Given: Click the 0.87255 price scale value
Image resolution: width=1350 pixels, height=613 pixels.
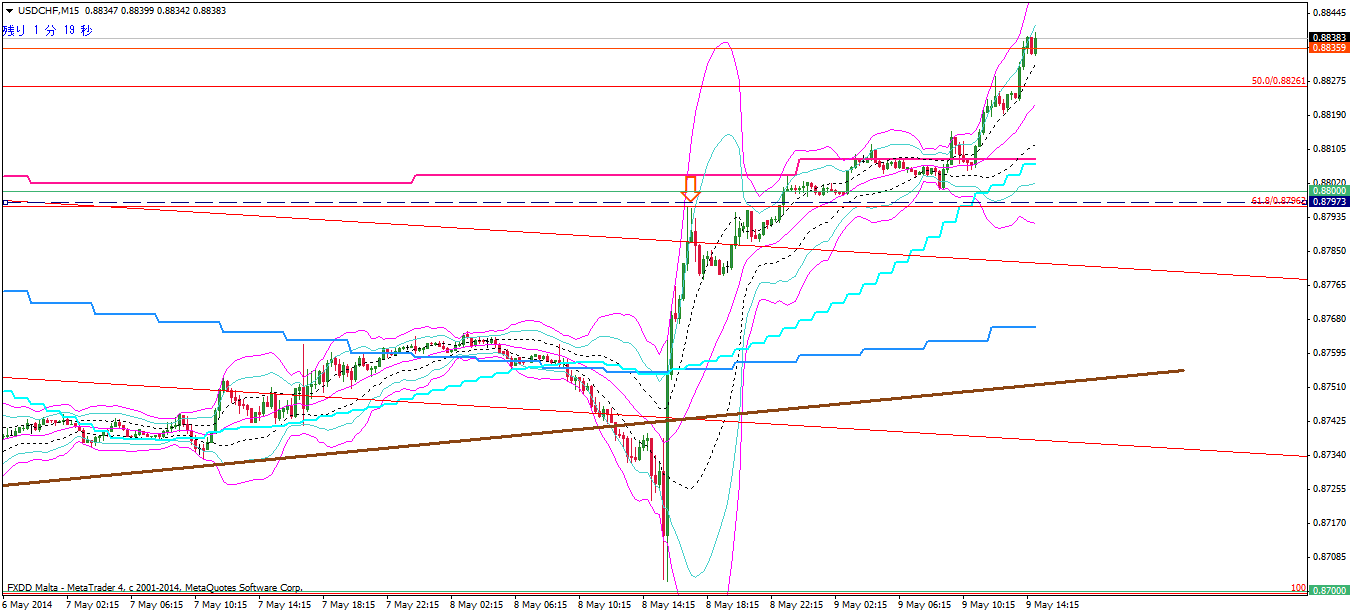Looking at the screenshot, I should tap(1328, 489).
